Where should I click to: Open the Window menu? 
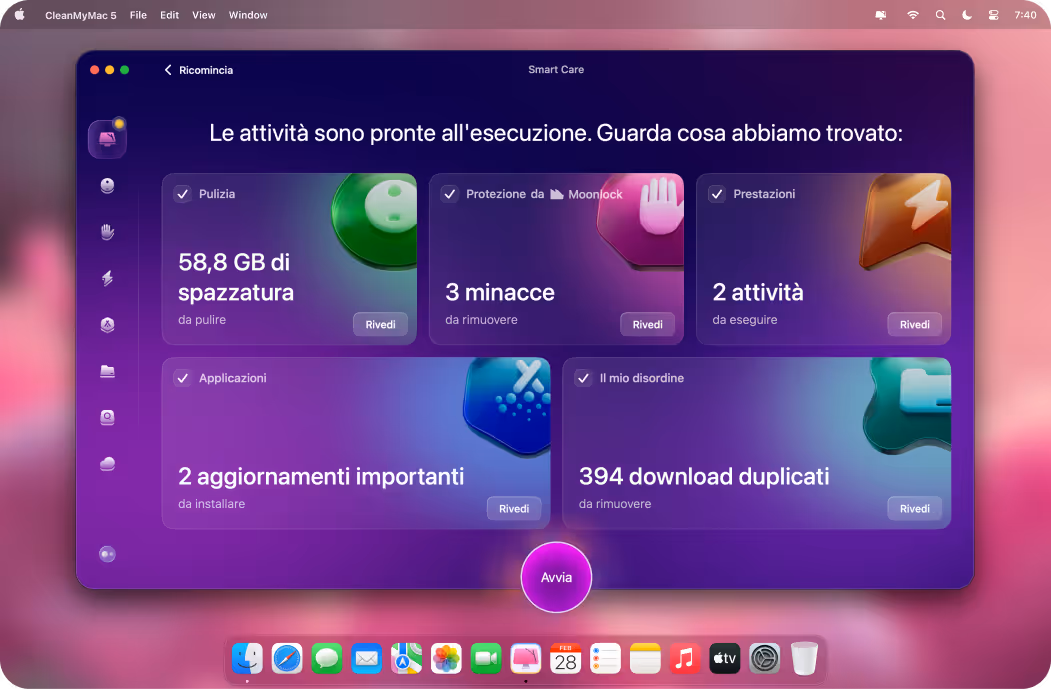(x=248, y=15)
